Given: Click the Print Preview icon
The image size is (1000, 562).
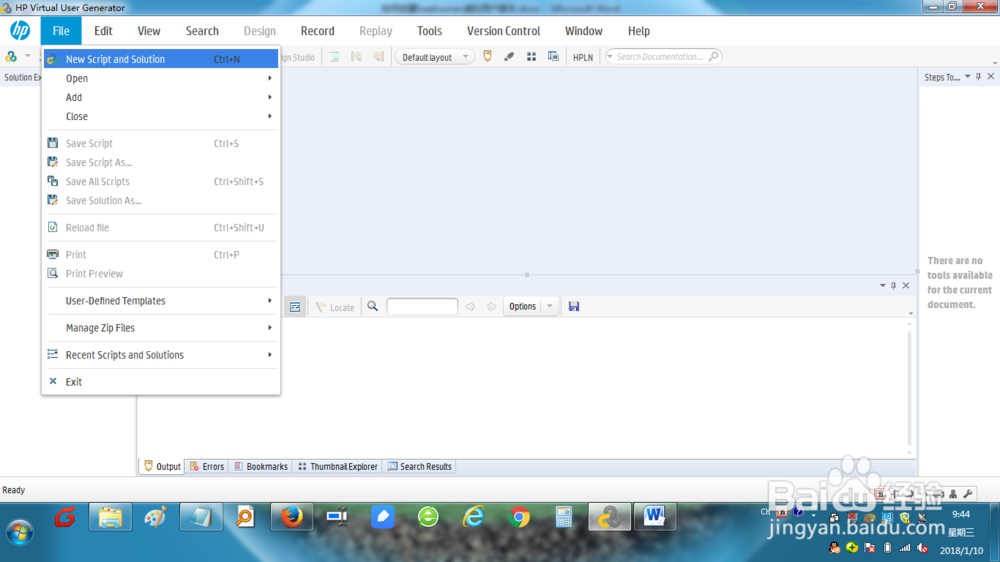Looking at the screenshot, I should click(53, 273).
